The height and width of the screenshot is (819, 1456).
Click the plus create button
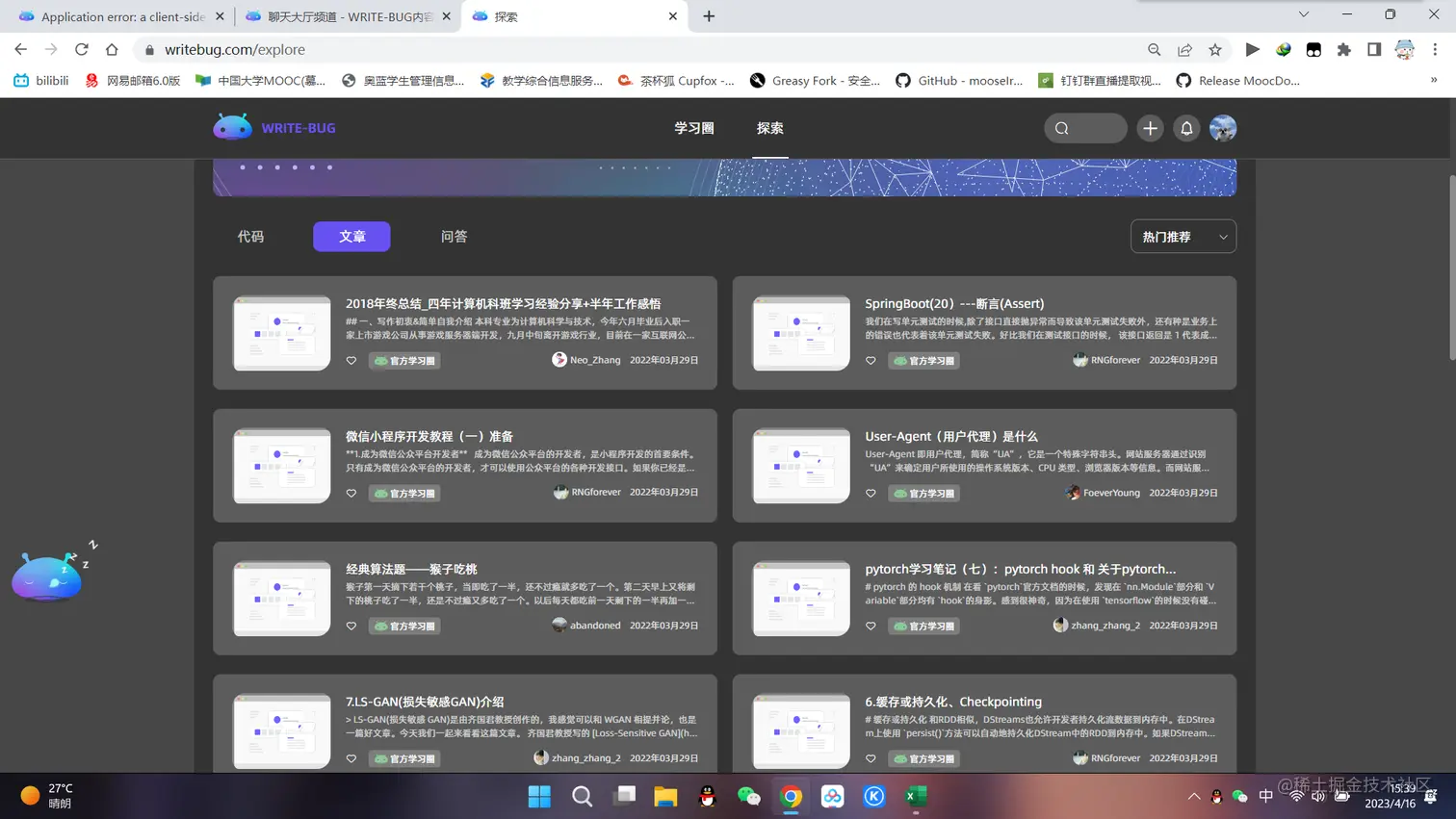pos(1150,128)
